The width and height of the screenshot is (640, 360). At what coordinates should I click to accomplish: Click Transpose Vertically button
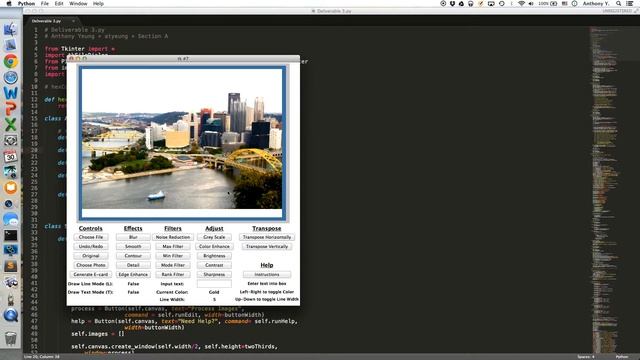[x=267, y=247]
